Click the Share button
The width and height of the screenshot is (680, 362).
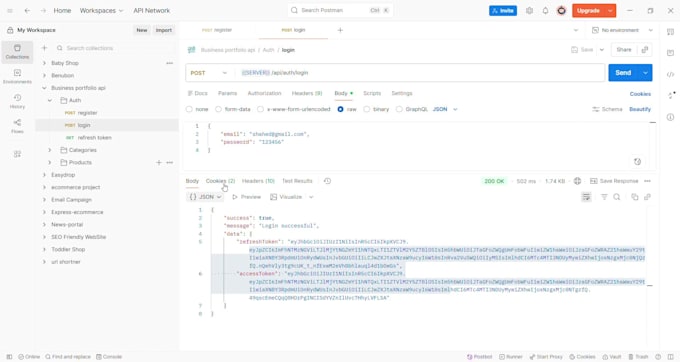[624, 50]
